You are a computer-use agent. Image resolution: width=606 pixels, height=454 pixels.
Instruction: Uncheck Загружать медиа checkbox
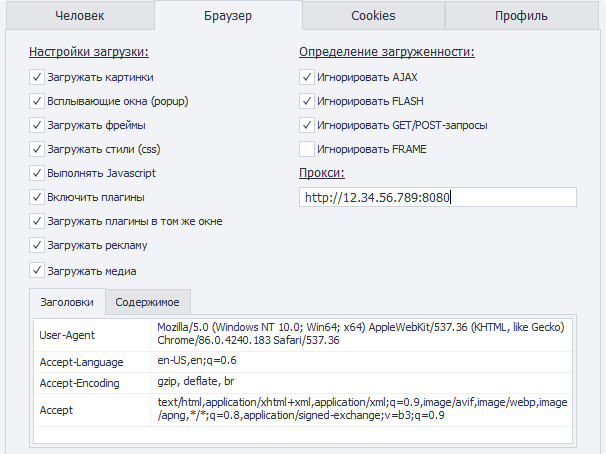tap(37, 270)
